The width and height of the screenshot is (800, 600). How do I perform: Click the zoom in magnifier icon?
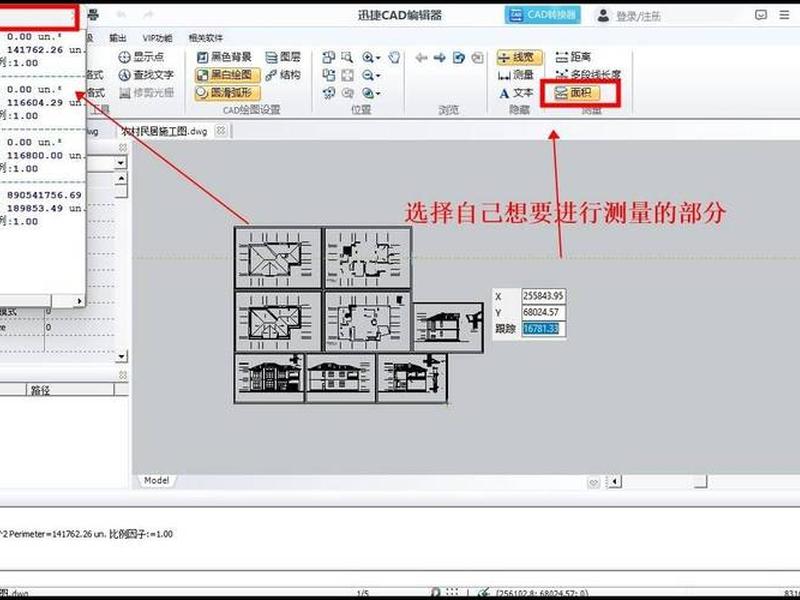(x=367, y=57)
